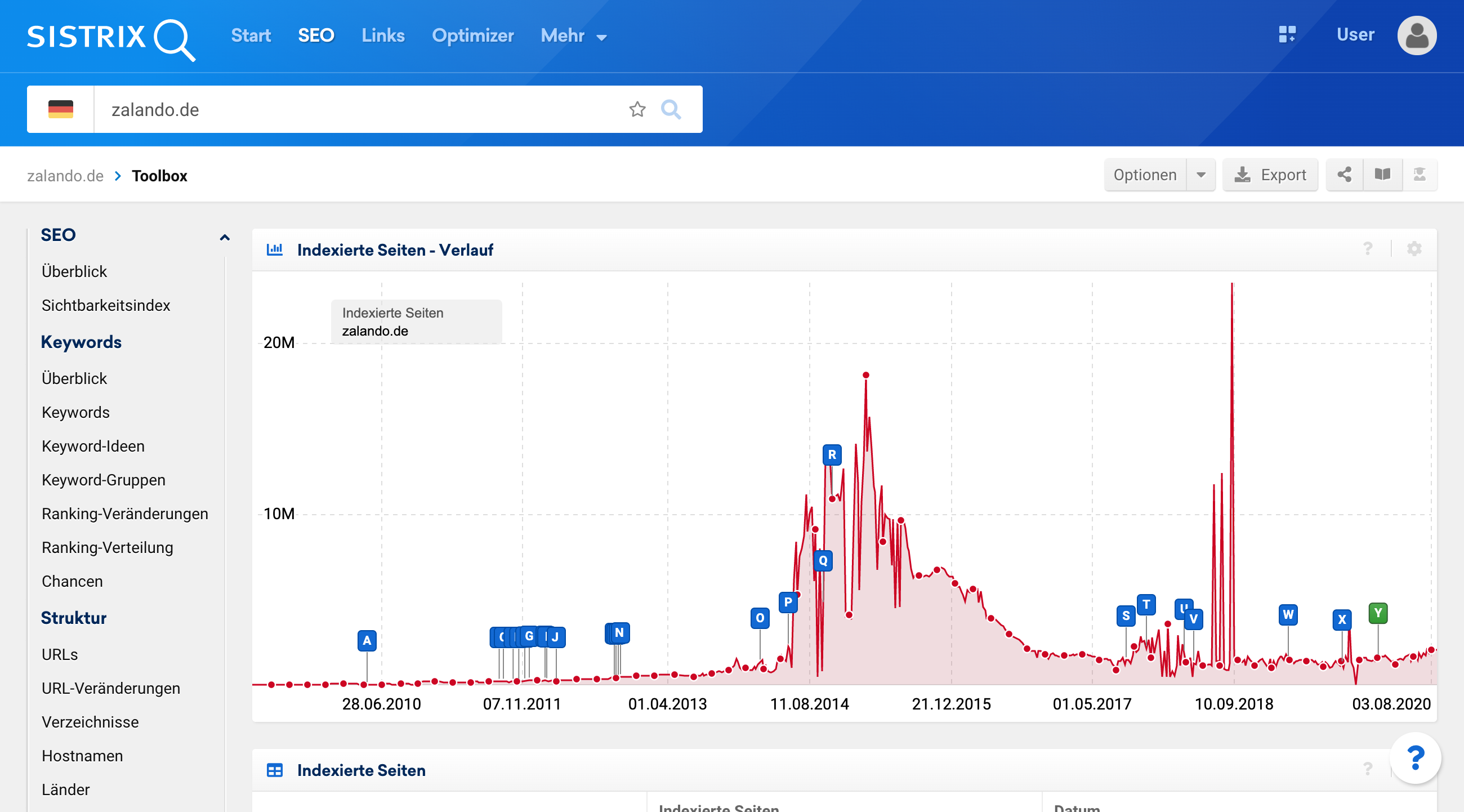The width and height of the screenshot is (1464, 812).
Task: Click the magnifier search icon
Action: tap(671, 109)
